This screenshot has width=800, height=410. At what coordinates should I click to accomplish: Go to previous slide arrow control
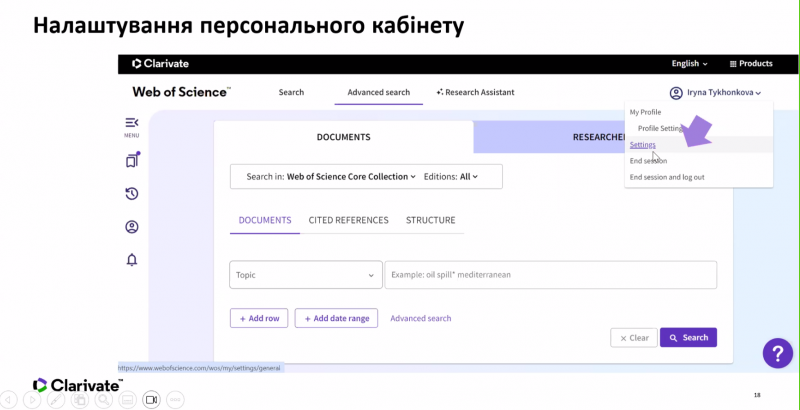tap(9, 400)
